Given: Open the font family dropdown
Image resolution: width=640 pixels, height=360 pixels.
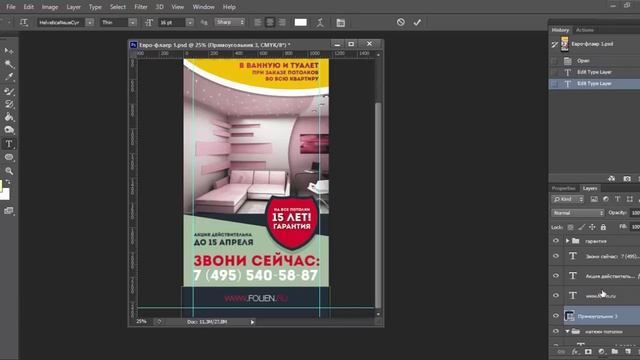Looking at the screenshot, I should tap(90, 22).
